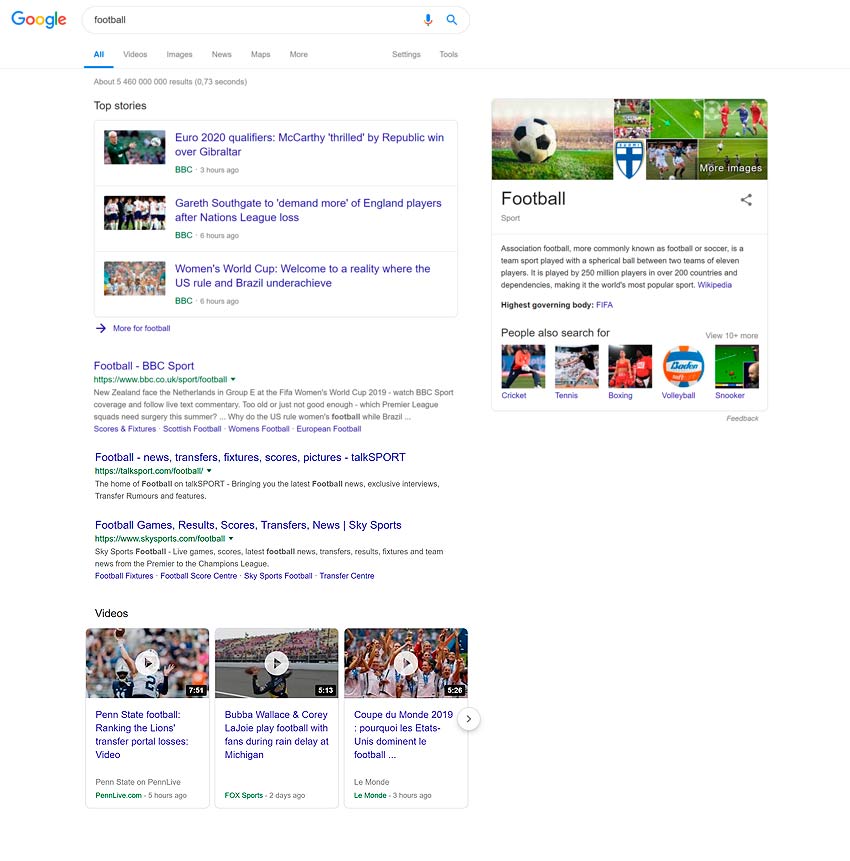This screenshot has width=850, height=861.
Task: Open the talkSPORT football result
Action: pyautogui.click(x=250, y=457)
